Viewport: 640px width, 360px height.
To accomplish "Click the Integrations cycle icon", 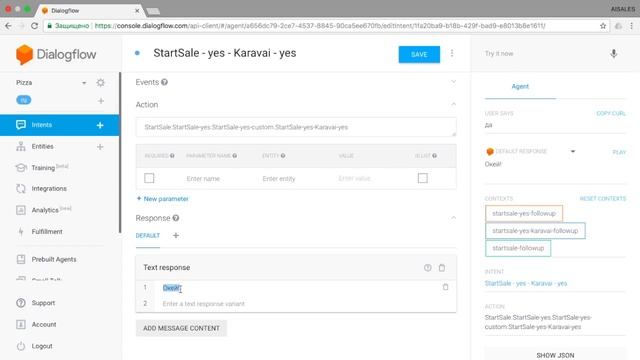I will [x=21, y=189].
